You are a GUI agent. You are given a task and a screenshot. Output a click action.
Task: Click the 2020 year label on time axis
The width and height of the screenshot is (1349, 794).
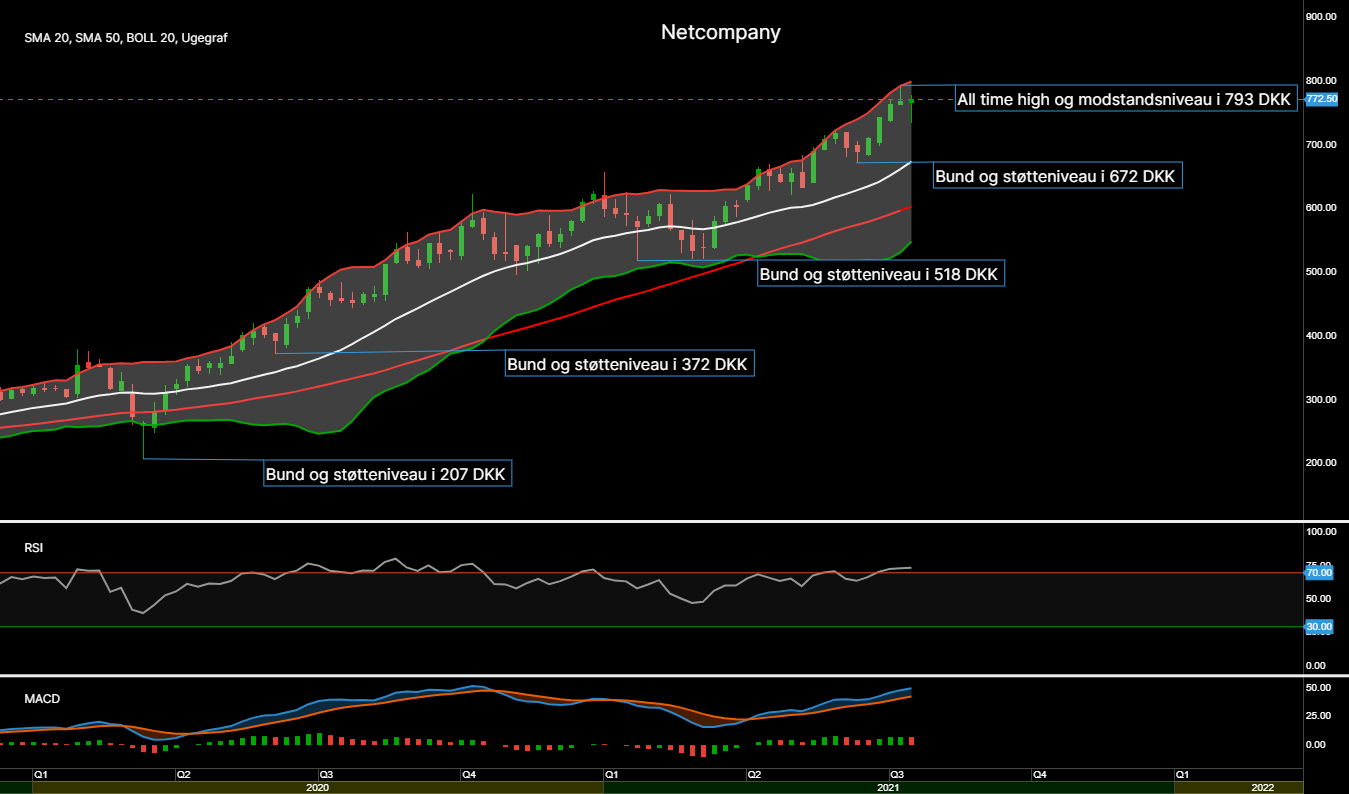318,787
